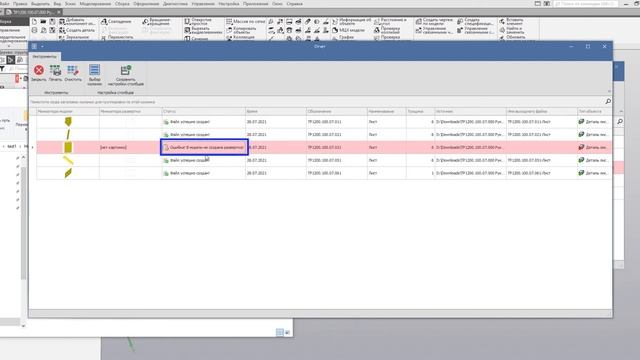
Task: Sort by the Толщина column header
Action: (420, 111)
